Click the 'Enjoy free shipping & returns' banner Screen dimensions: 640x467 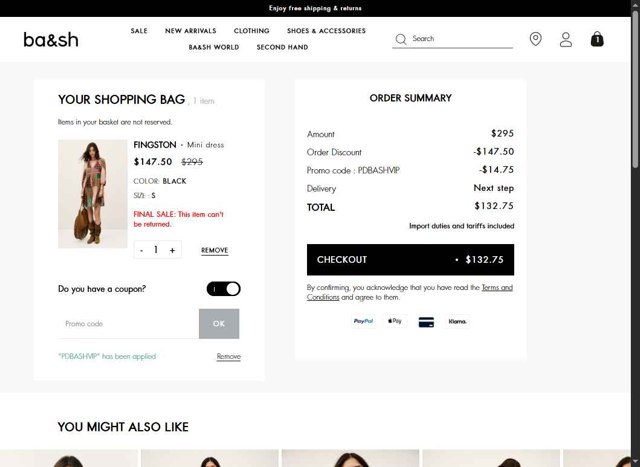[x=315, y=8]
